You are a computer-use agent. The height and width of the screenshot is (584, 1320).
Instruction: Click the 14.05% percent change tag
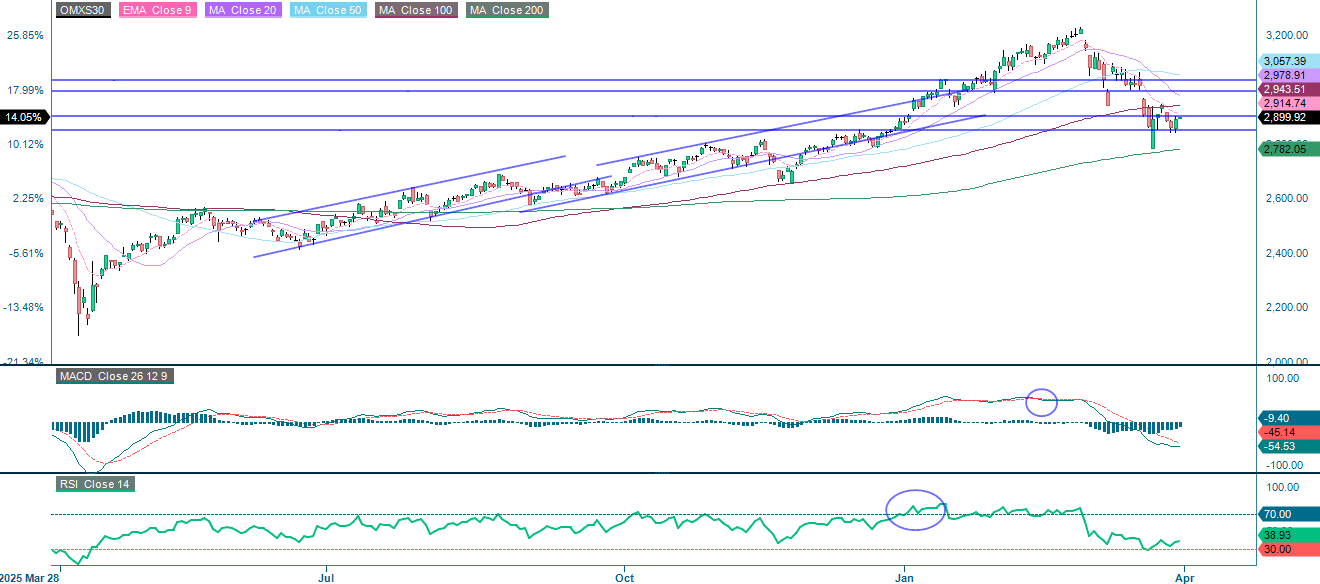click(x=24, y=117)
